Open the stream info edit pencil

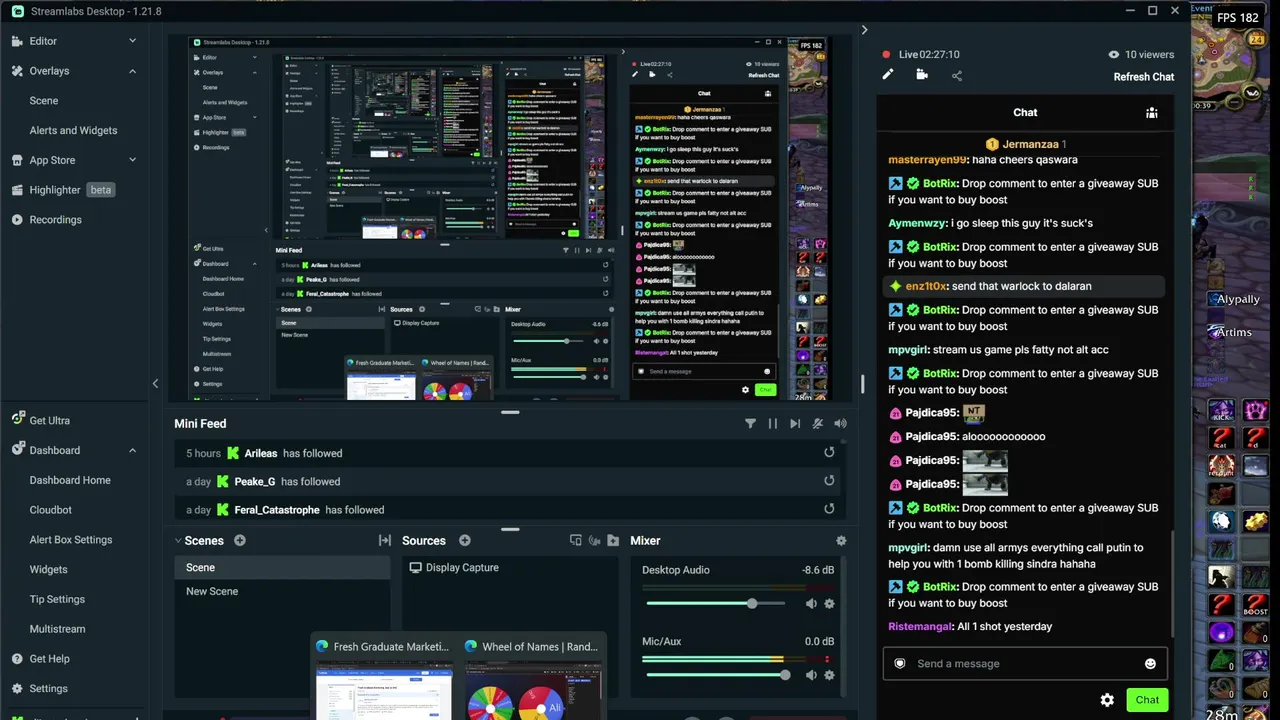click(887, 75)
